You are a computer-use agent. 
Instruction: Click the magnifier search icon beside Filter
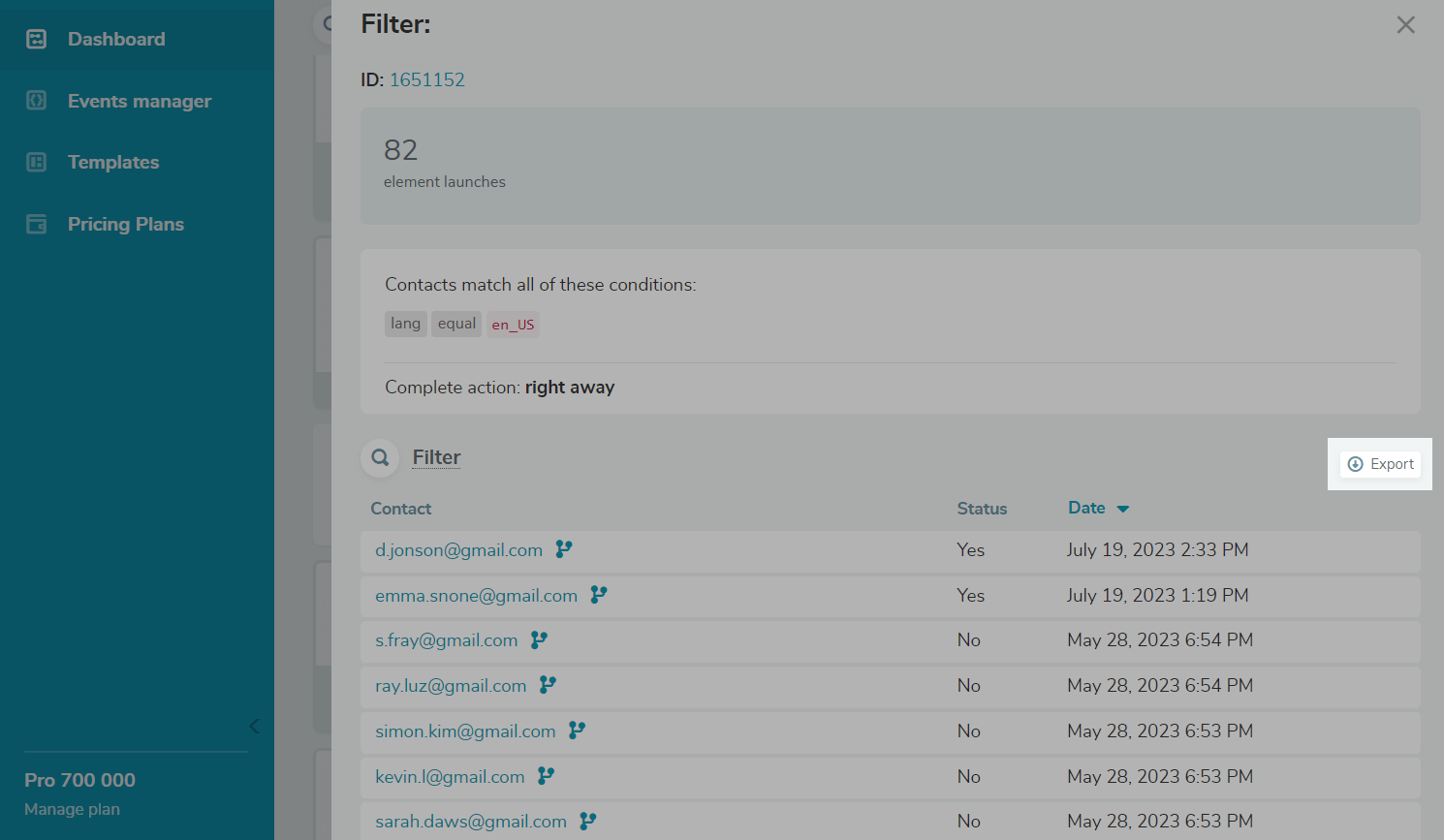coord(380,457)
